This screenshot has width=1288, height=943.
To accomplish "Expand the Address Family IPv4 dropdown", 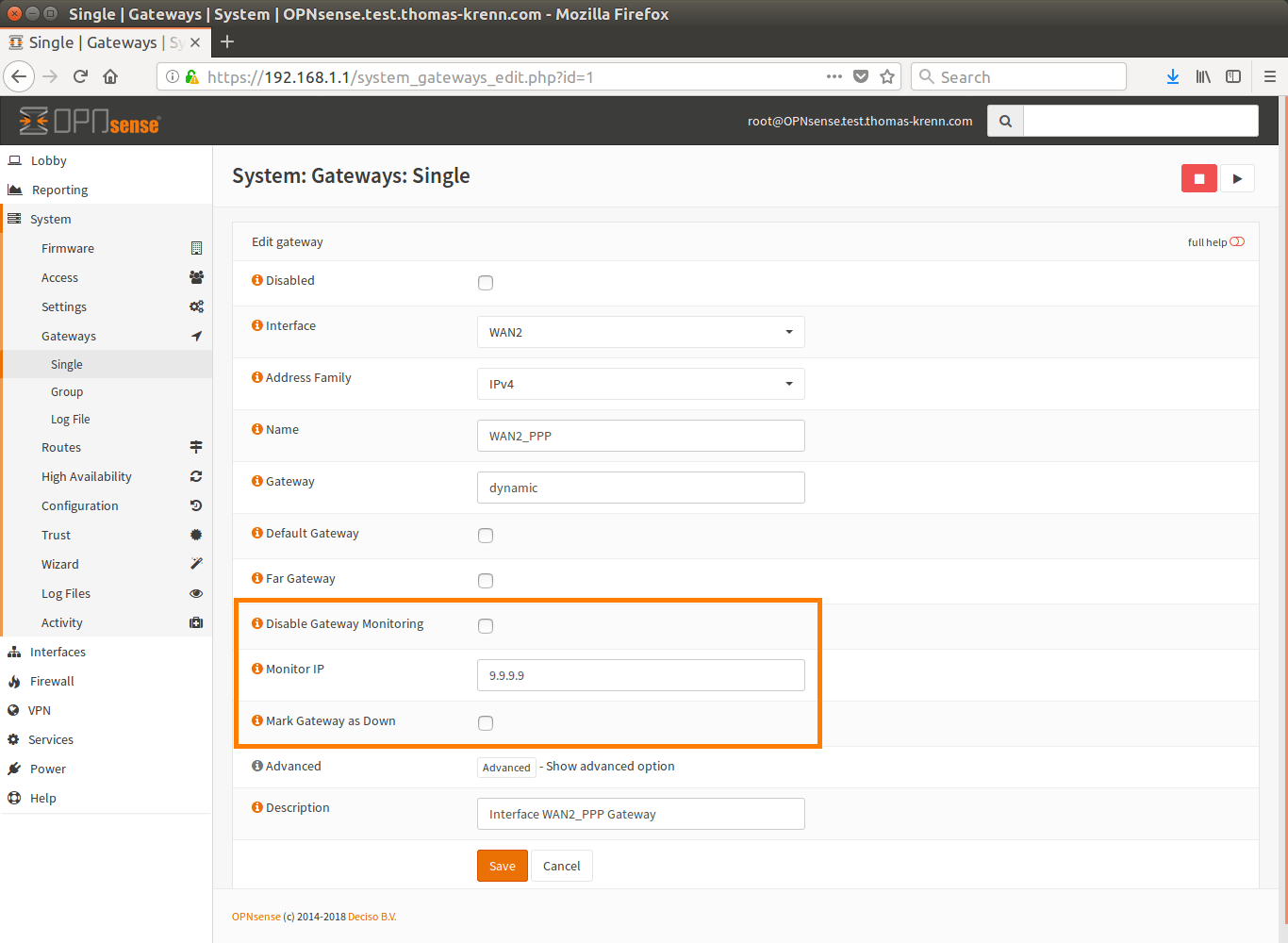I will coord(640,384).
